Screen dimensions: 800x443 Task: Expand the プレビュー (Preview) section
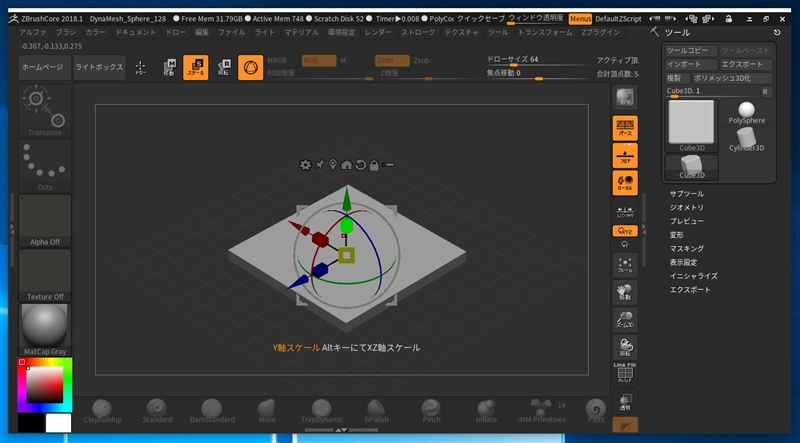pyautogui.click(x=687, y=222)
